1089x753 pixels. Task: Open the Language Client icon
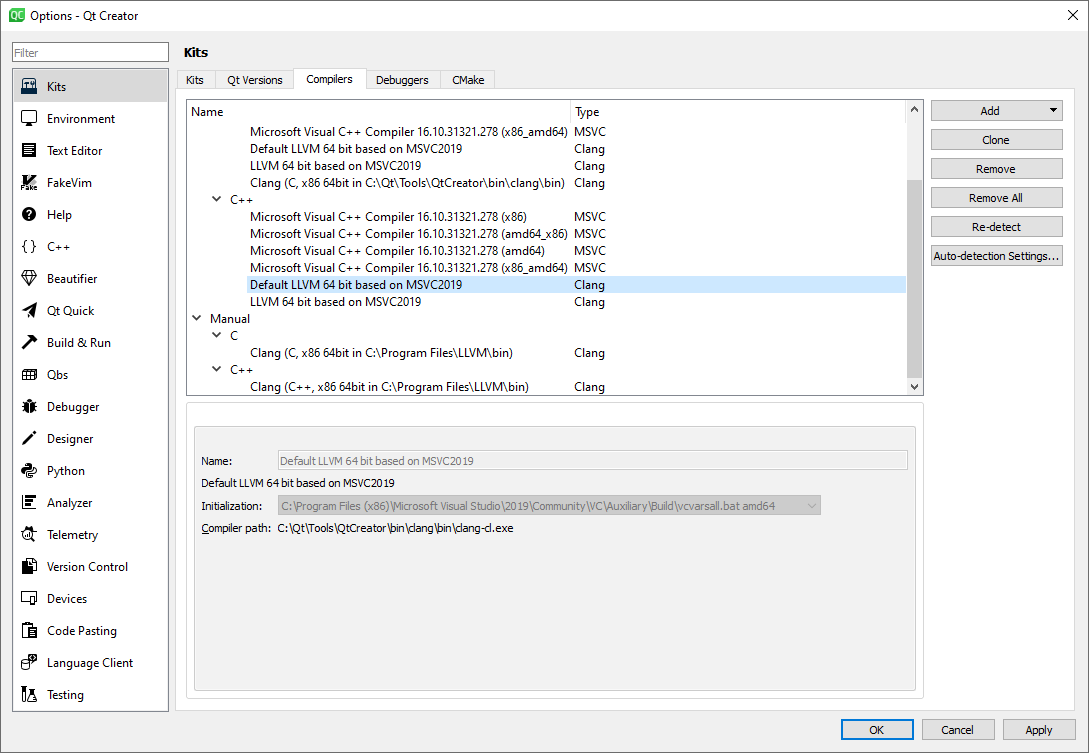[x=29, y=662]
